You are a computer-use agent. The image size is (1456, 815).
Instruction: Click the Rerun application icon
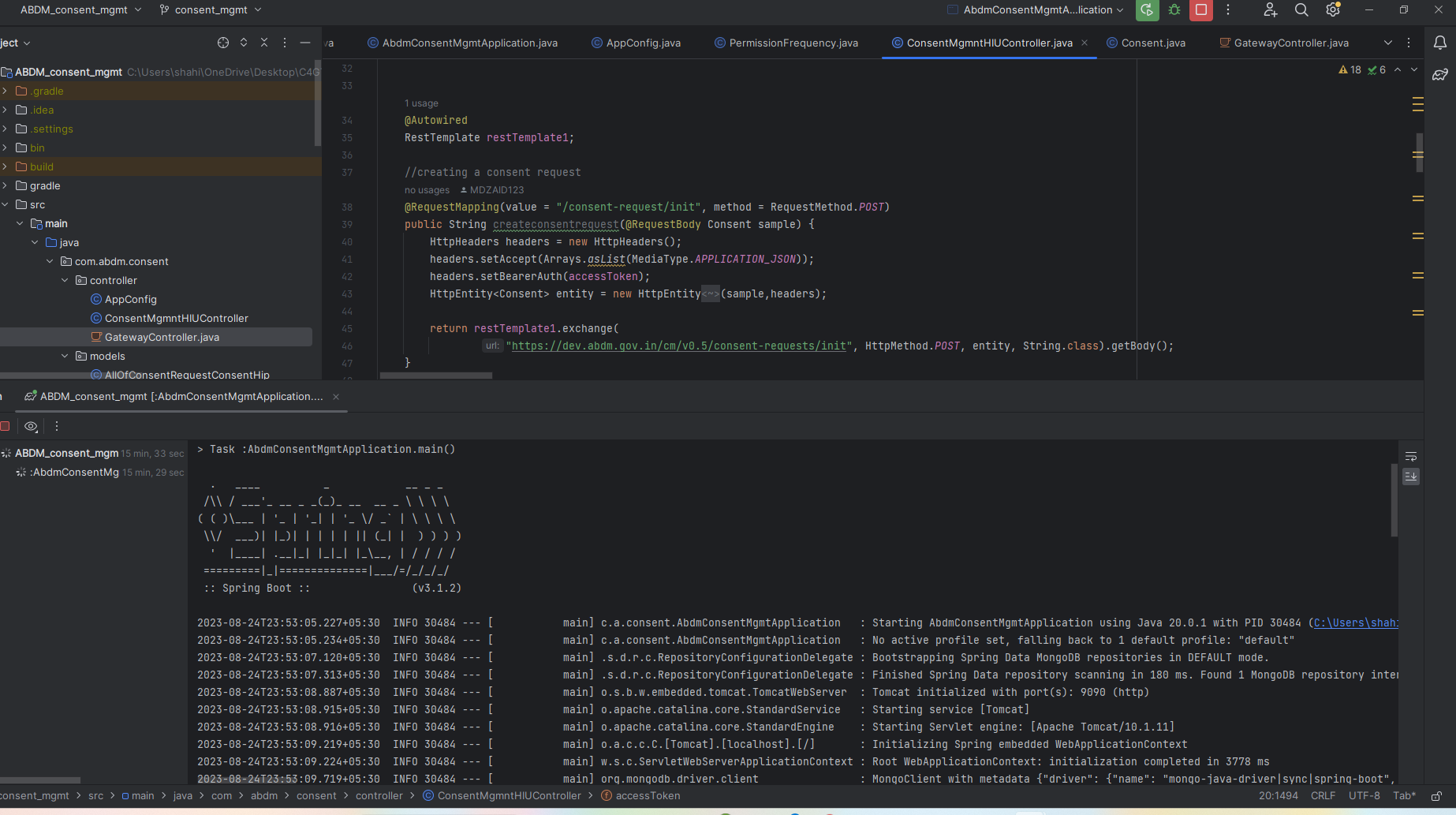click(x=1147, y=10)
